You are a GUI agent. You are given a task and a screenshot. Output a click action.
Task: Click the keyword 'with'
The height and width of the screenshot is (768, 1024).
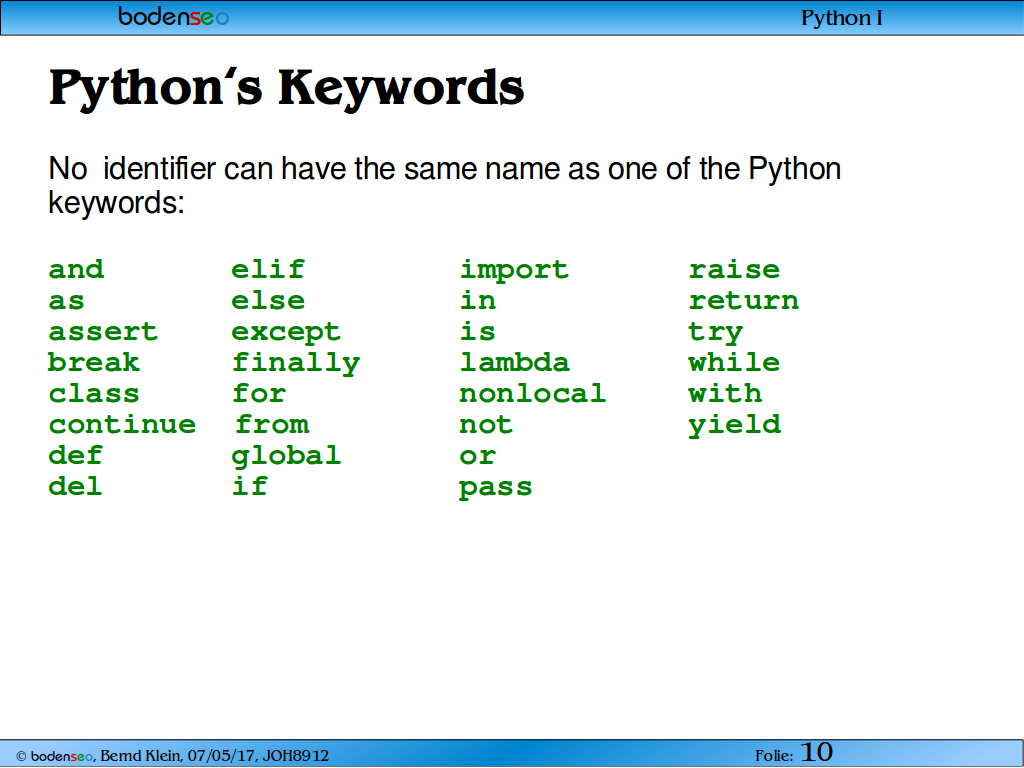click(725, 394)
